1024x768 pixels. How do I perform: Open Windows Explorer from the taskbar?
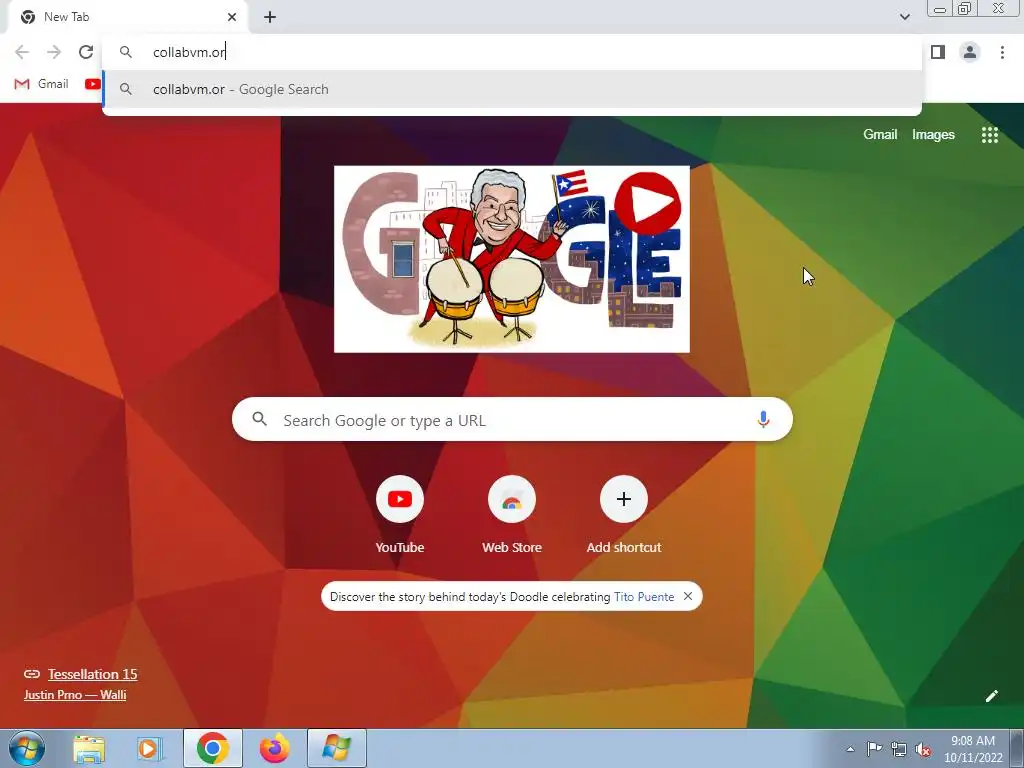(89, 748)
